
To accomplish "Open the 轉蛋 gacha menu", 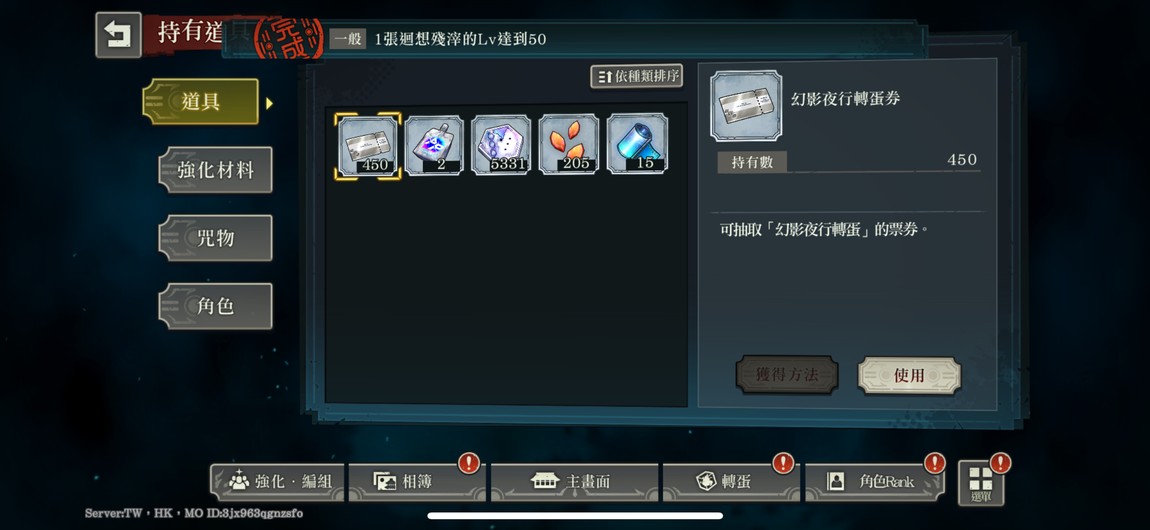I will 731,482.
